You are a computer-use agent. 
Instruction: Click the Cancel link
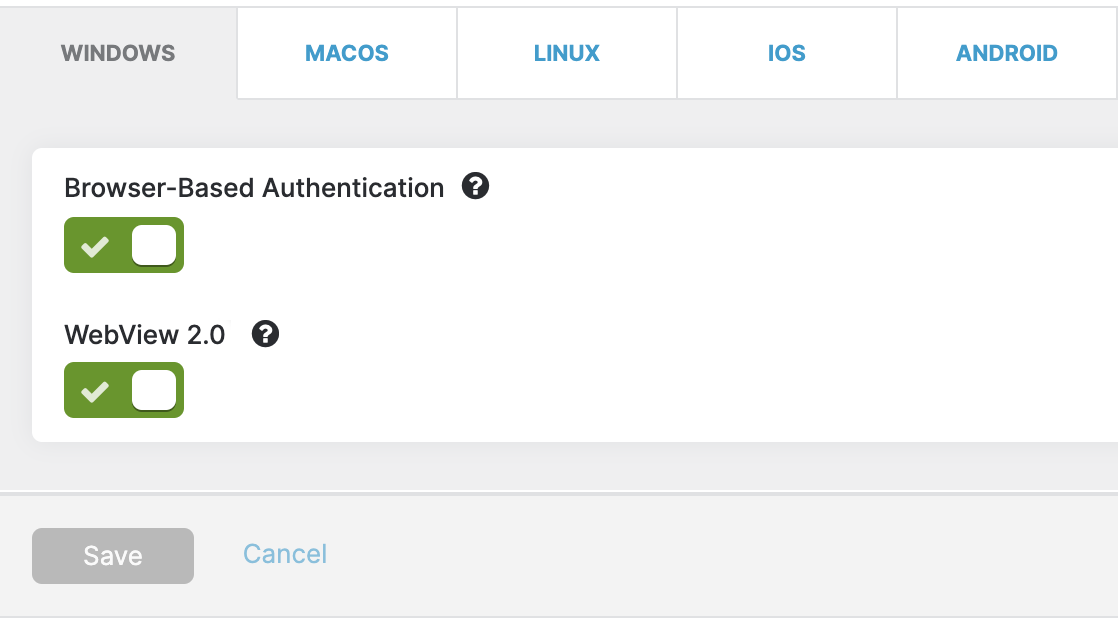point(285,554)
